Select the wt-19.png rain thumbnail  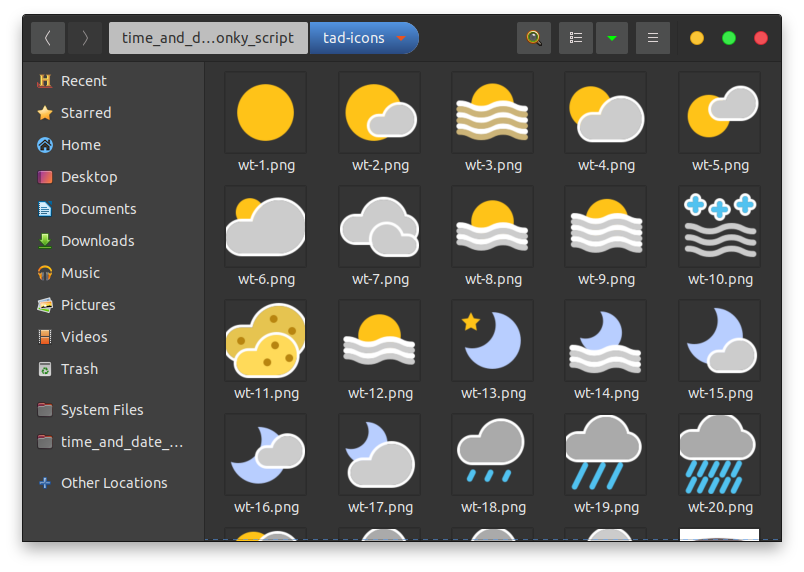click(606, 455)
